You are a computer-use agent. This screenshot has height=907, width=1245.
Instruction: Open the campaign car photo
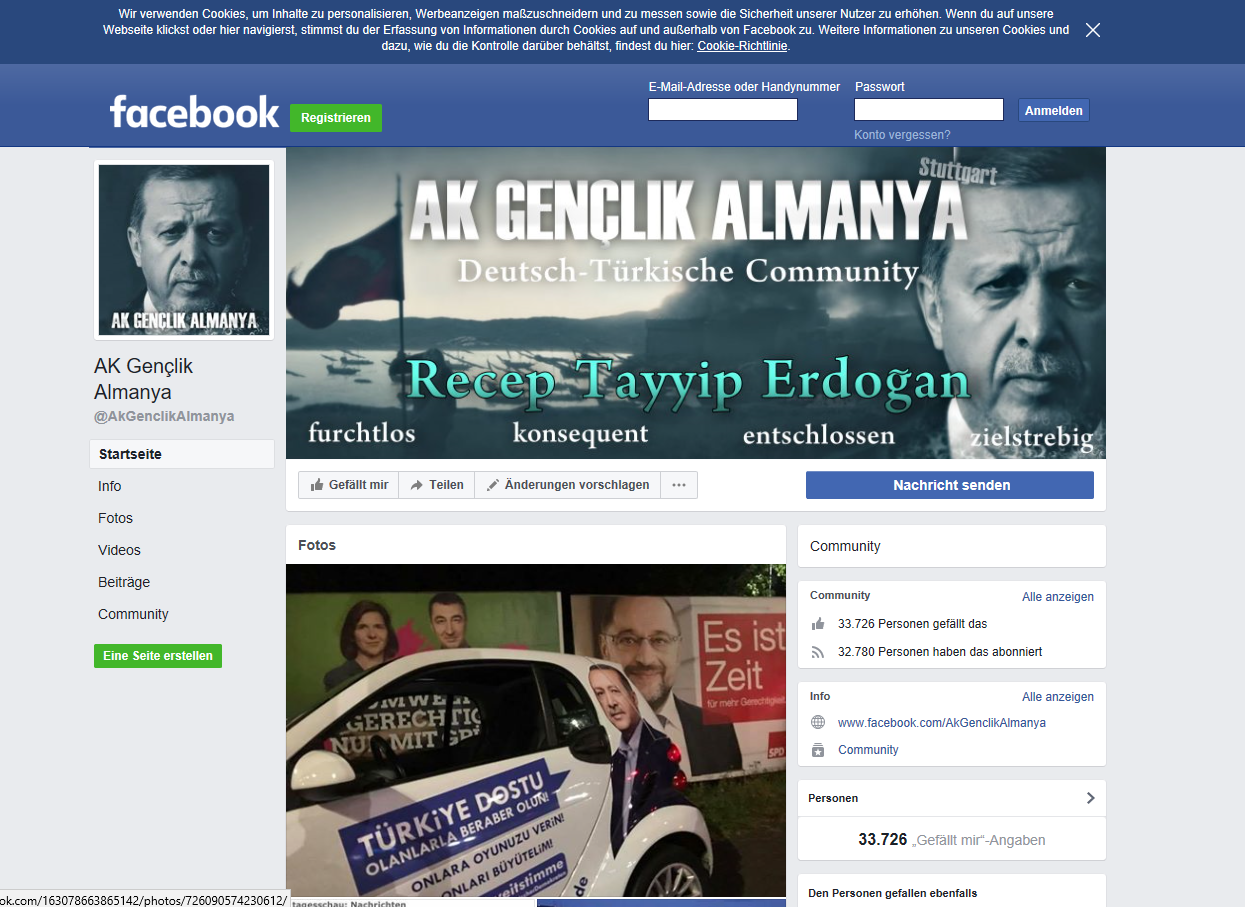tap(536, 730)
